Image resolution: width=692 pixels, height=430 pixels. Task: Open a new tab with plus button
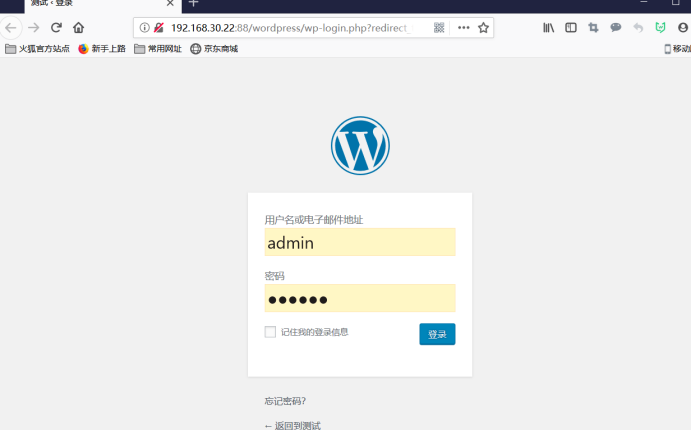[x=193, y=3]
